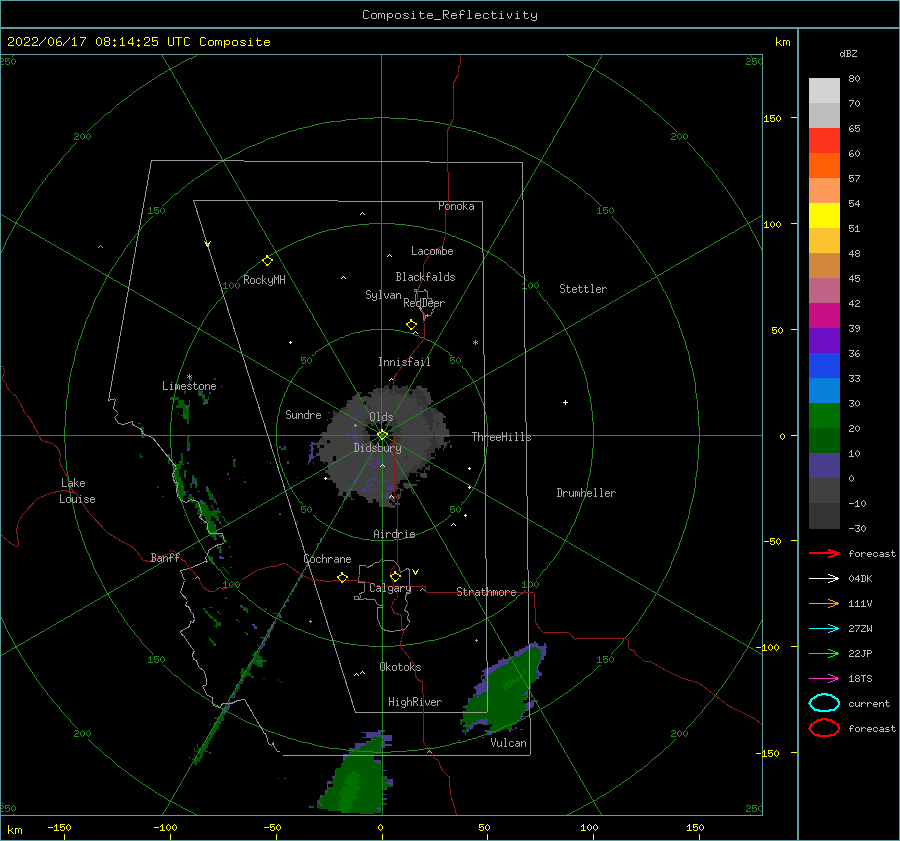Click the gray clutter echo around Didsbury
Screen dimensions: 900x841
tap(382, 445)
